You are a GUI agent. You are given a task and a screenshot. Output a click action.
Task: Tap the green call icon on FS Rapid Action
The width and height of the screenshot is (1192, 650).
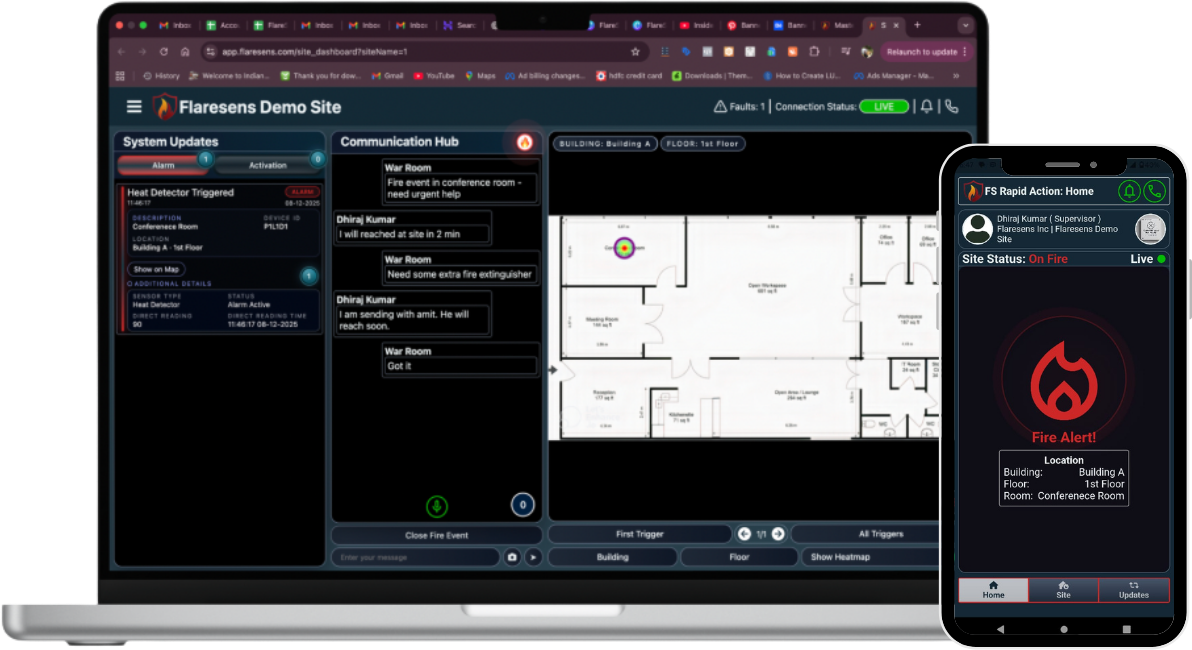click(x=1156, y=190)
